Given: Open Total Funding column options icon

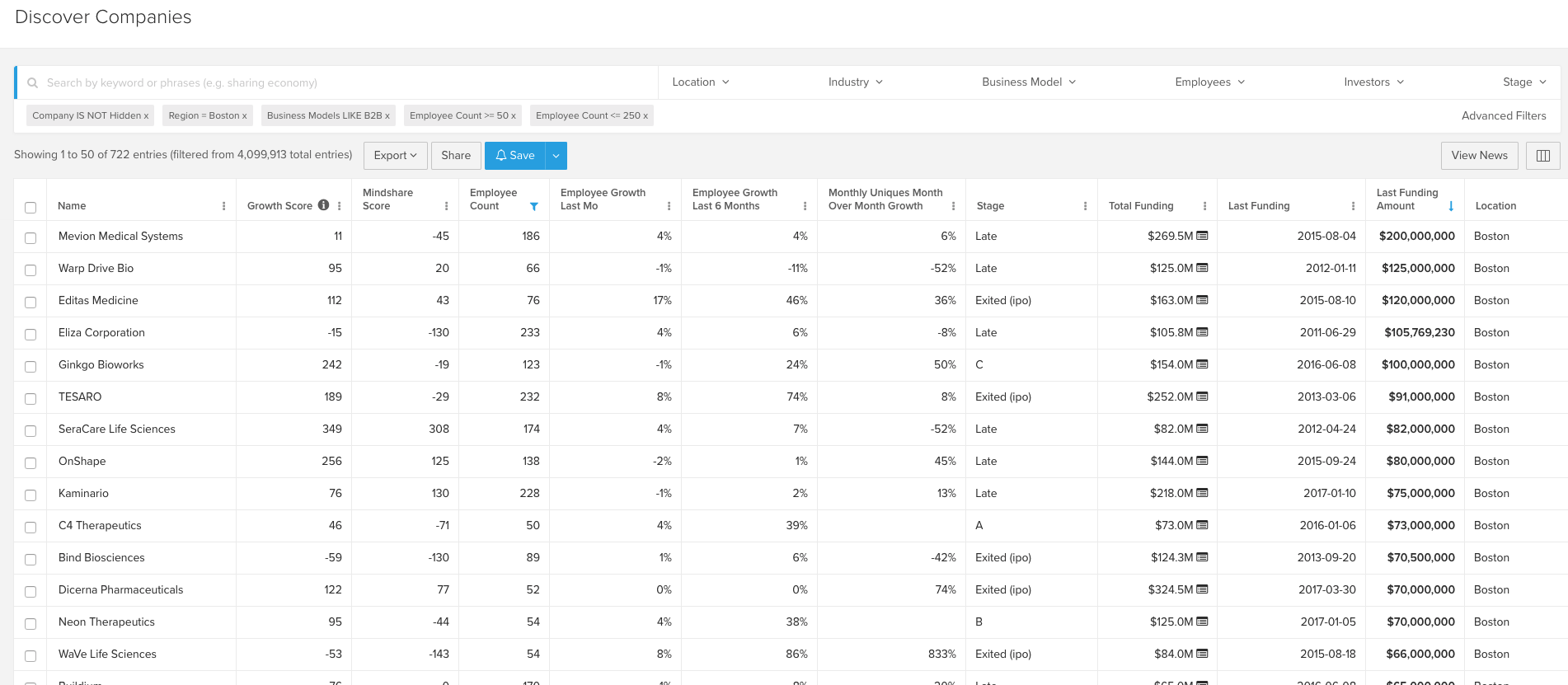Looking at the screenshot, I should [1204, 206].
